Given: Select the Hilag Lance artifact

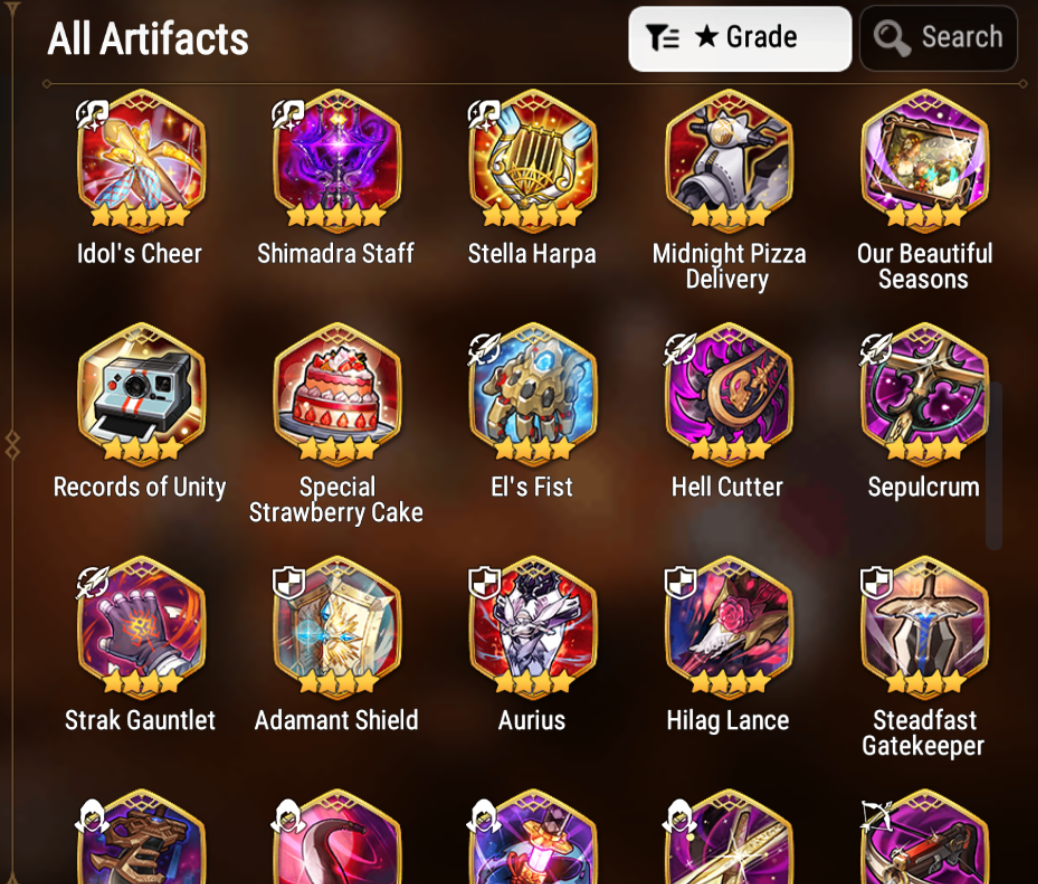Looking at the screenshot, I should point(728,628).
